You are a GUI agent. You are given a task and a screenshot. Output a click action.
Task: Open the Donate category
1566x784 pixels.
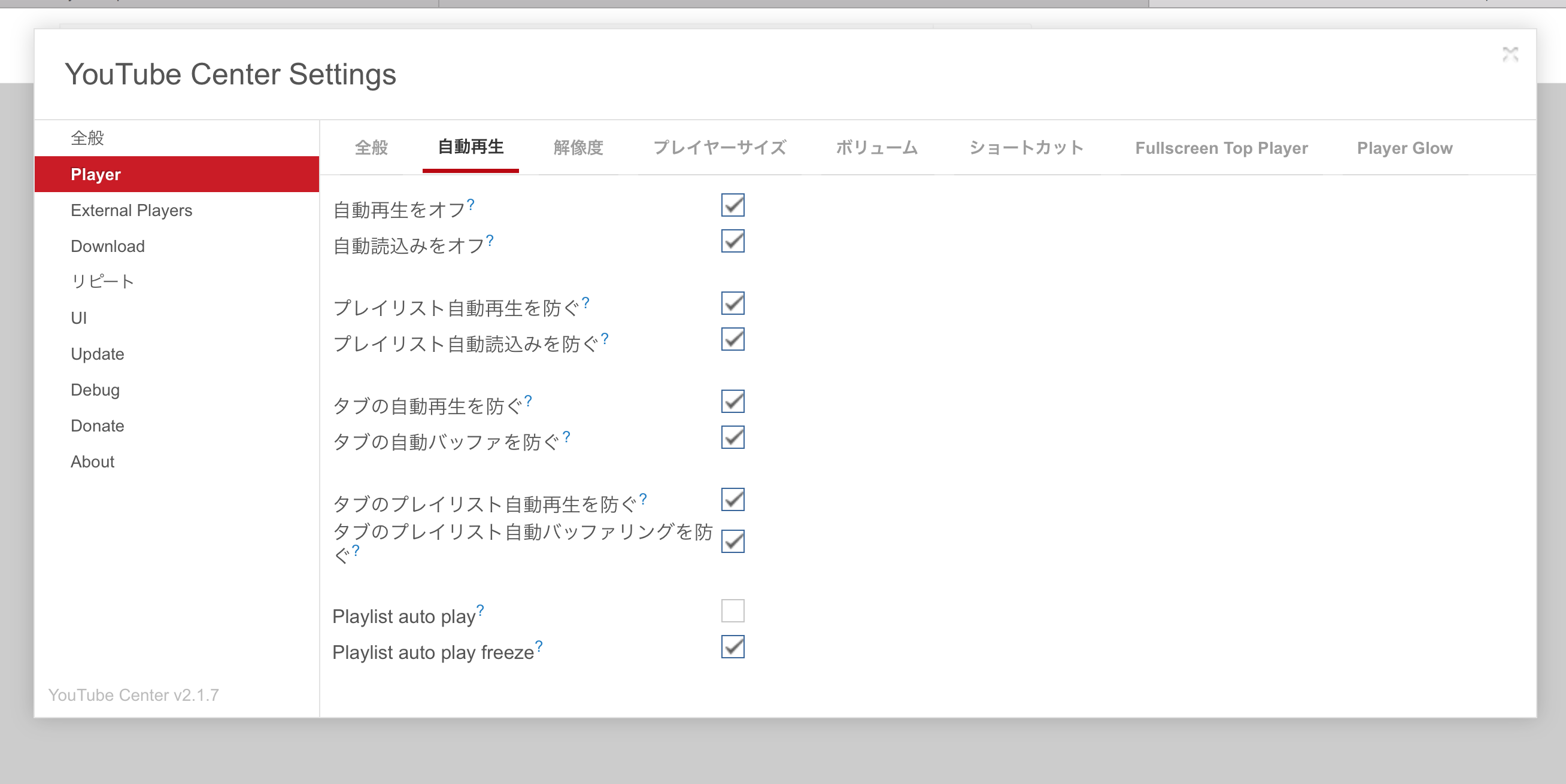(177, 425)
